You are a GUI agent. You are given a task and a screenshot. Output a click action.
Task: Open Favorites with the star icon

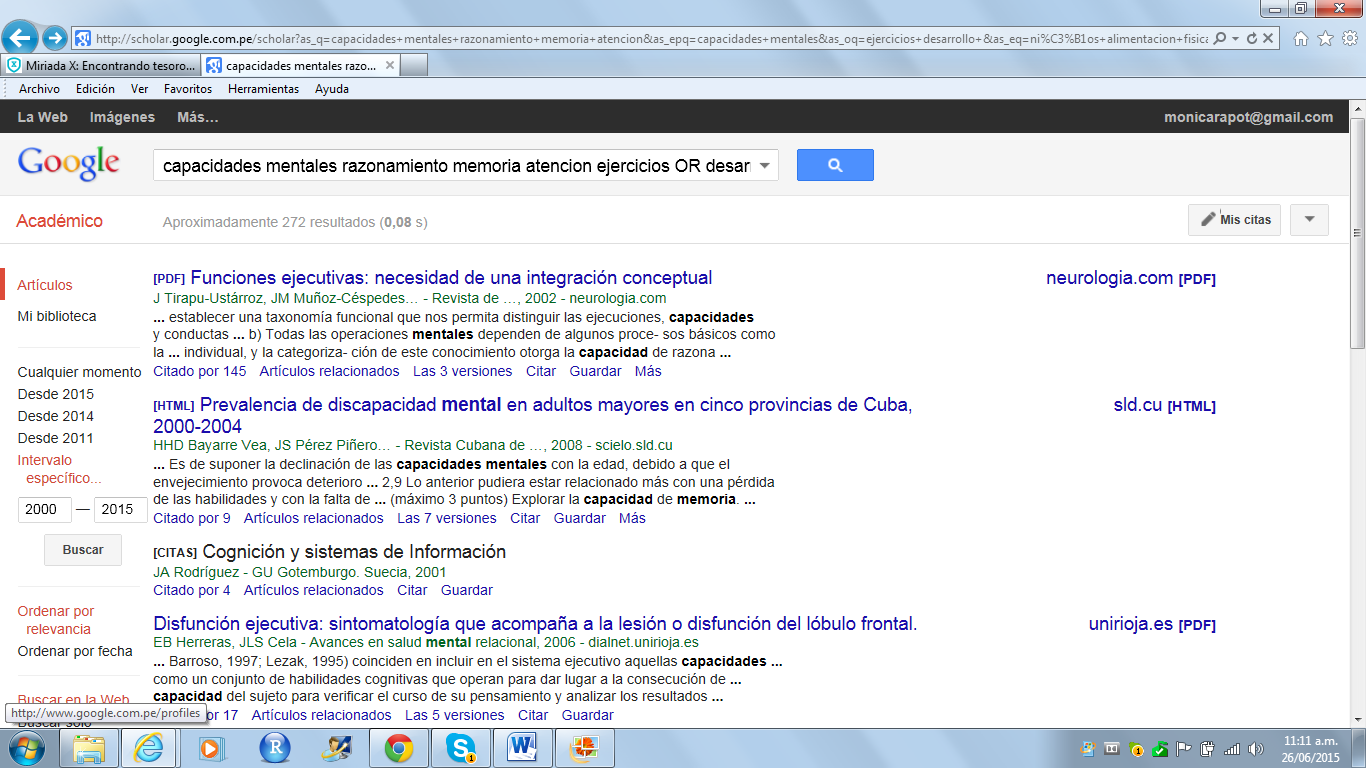pos(1325,38)
